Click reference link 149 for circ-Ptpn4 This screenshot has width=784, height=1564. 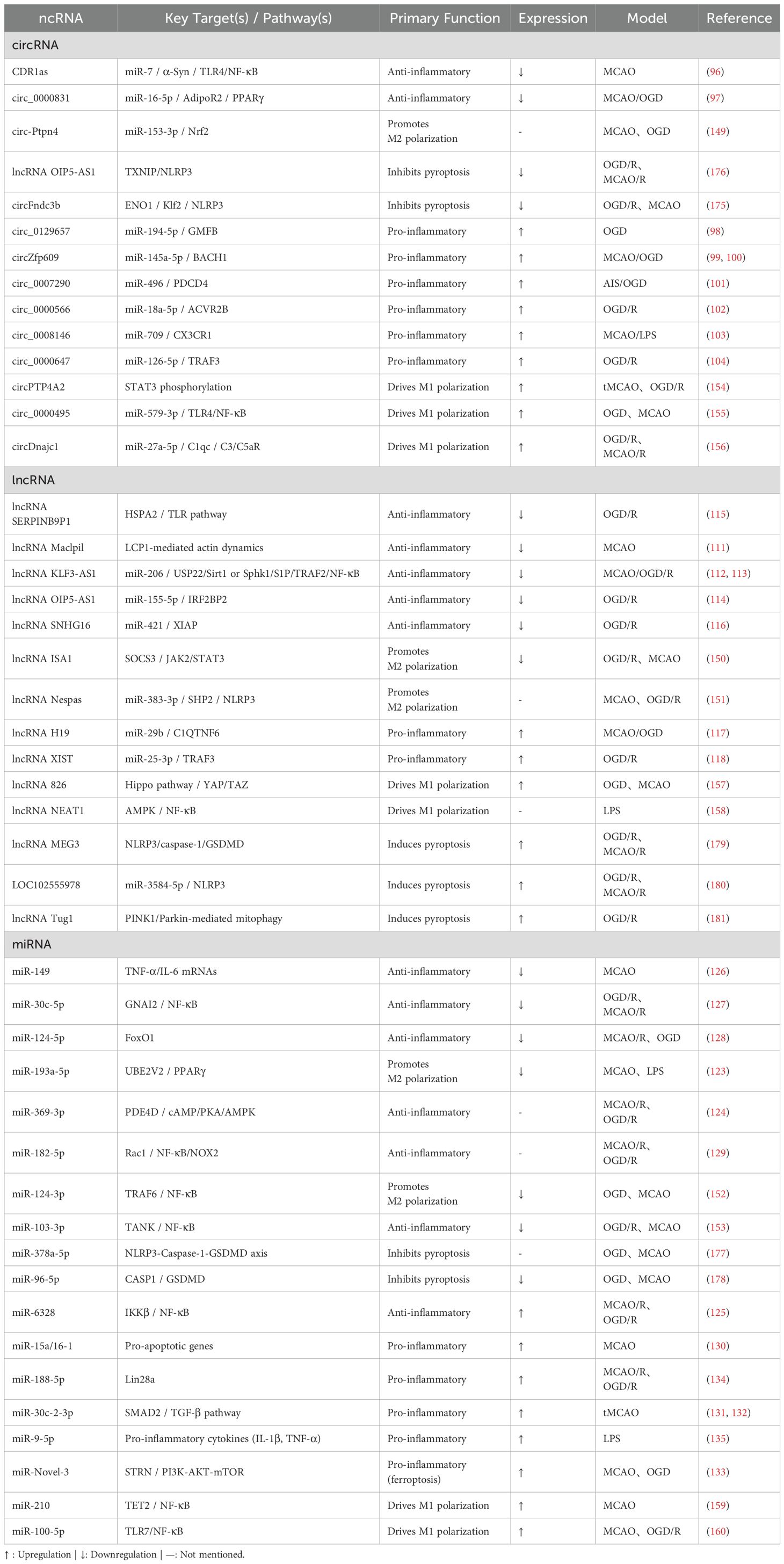(718, 131)
